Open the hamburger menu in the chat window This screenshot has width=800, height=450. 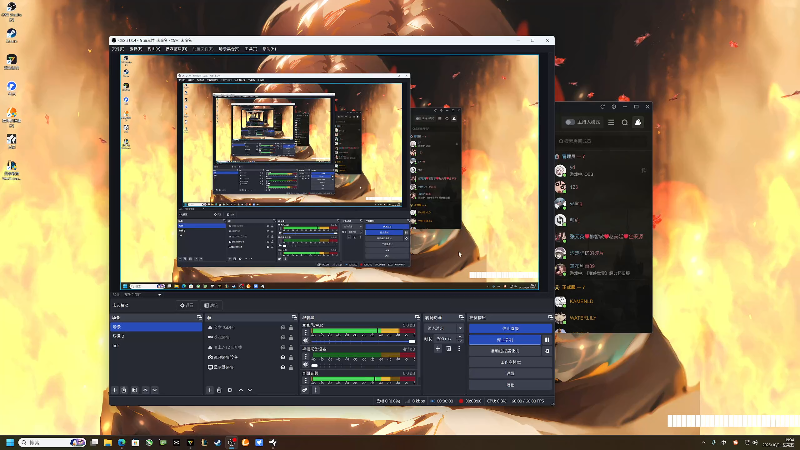click(611, 122)
